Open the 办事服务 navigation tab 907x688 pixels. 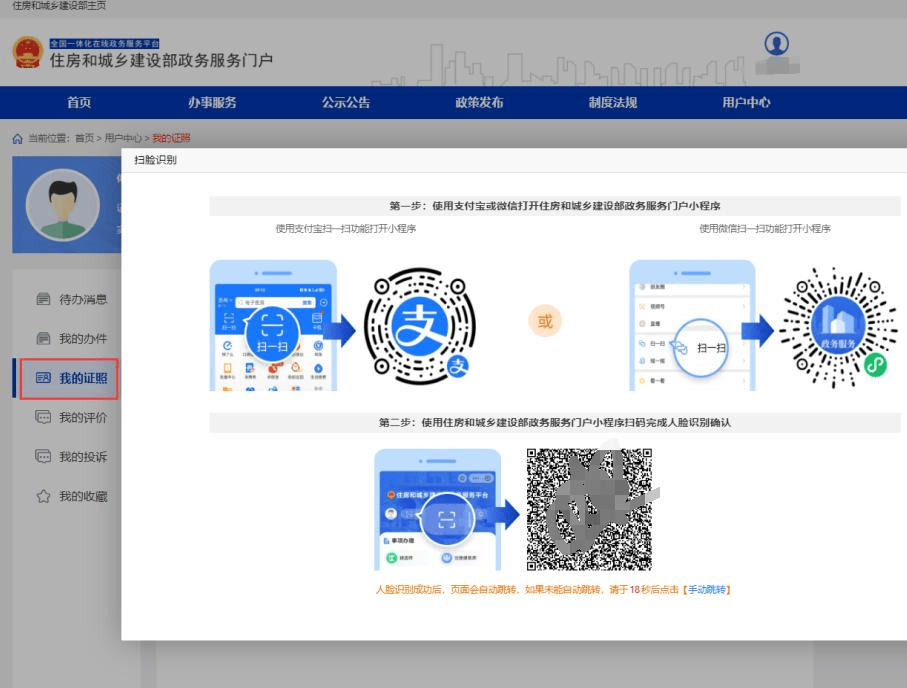pyautogui.click(x=212, y=102)
